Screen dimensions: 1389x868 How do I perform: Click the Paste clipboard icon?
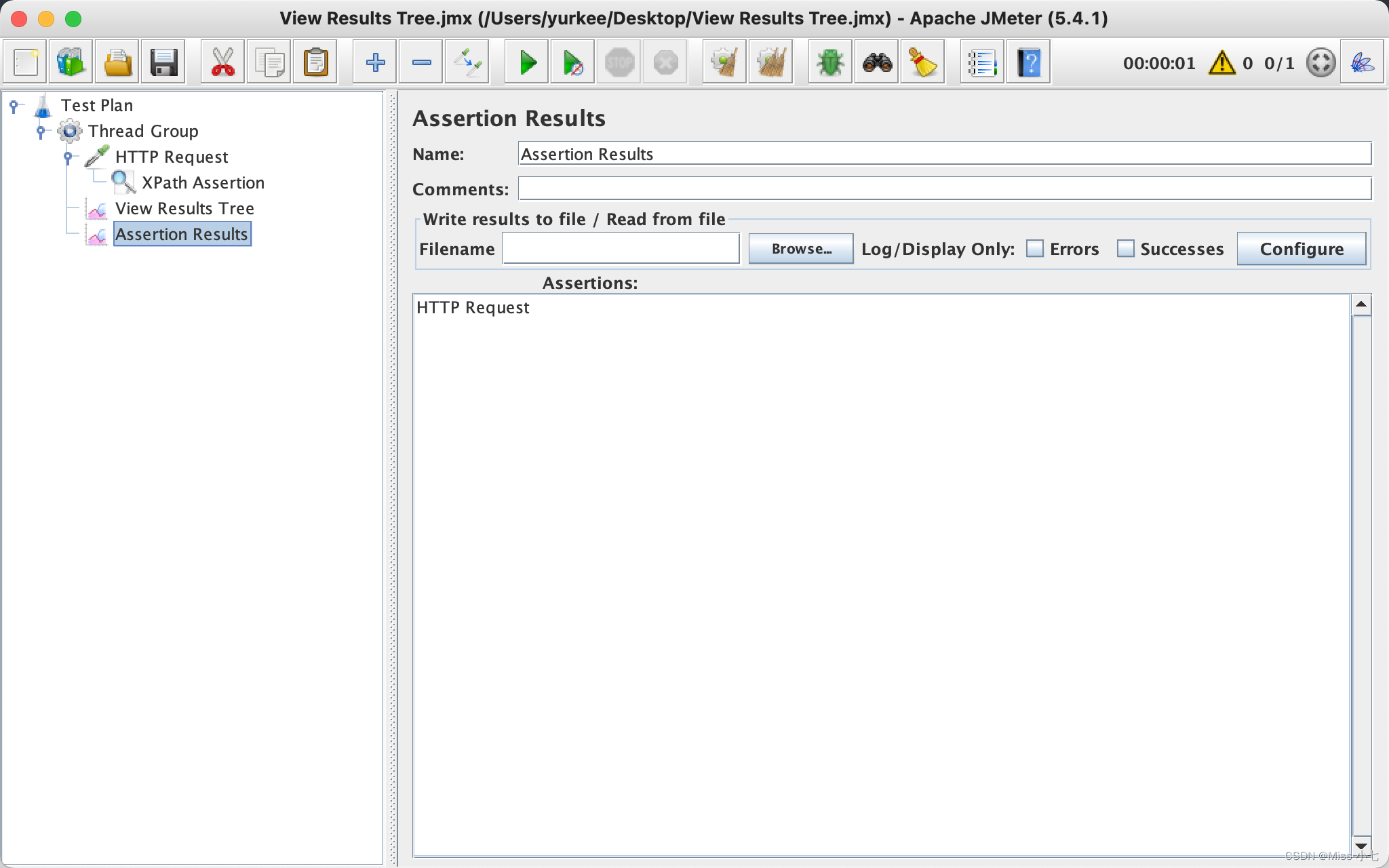315,62
